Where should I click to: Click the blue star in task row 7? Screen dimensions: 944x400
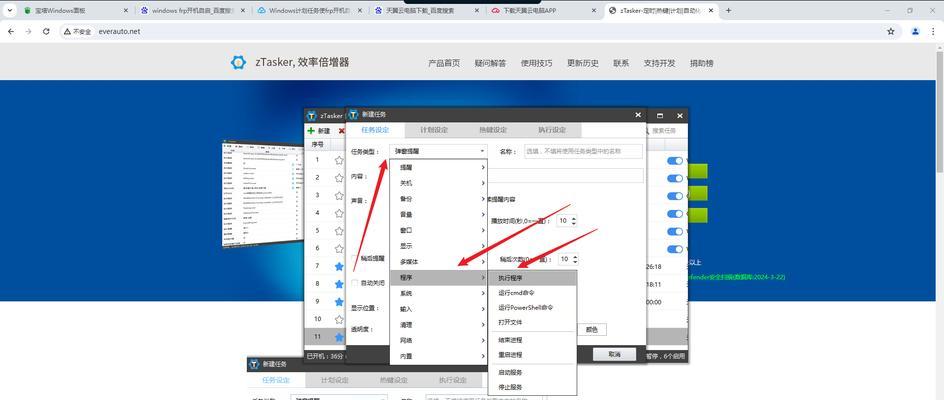point(339,266)
